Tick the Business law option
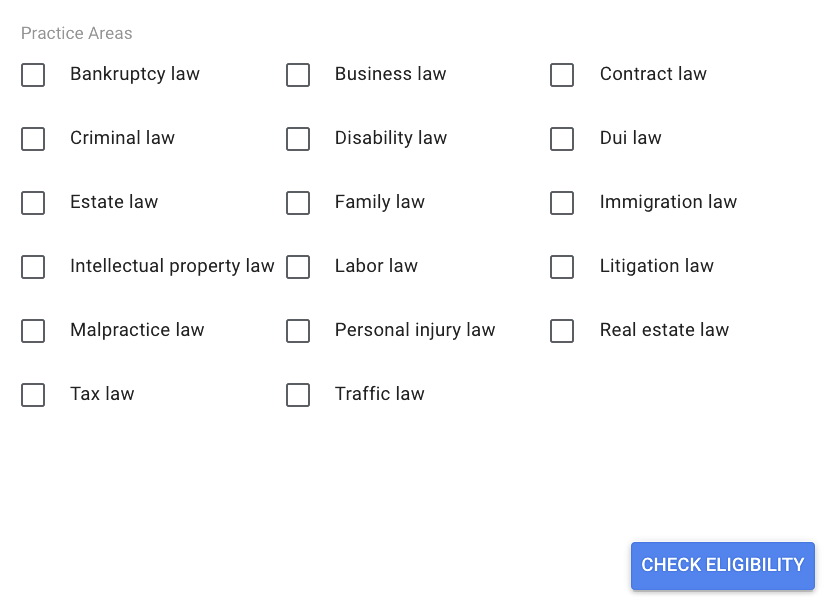Viewport: 830px width, 605px height. [298, 75]
